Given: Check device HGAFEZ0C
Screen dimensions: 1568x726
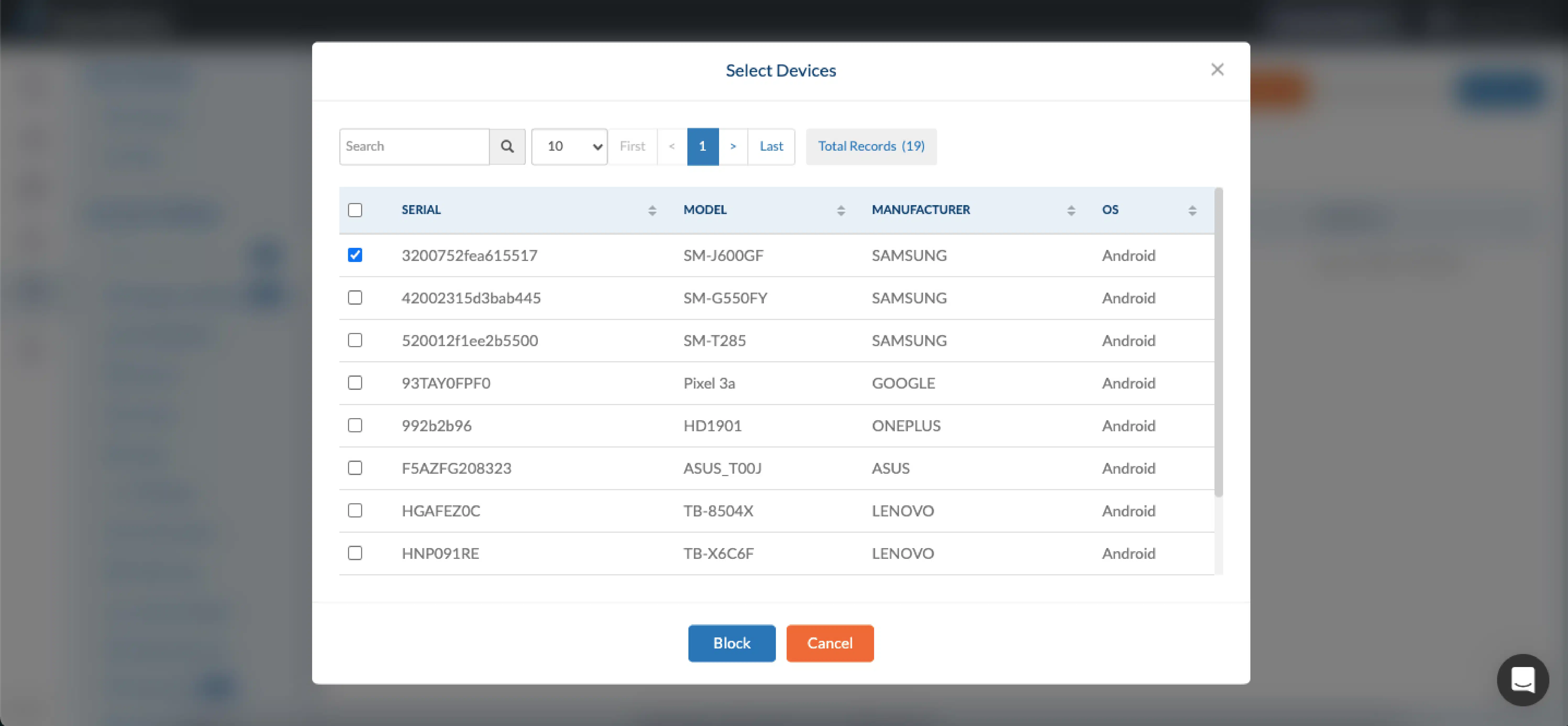Looking at the screenshot, I should tap(355, 511).
